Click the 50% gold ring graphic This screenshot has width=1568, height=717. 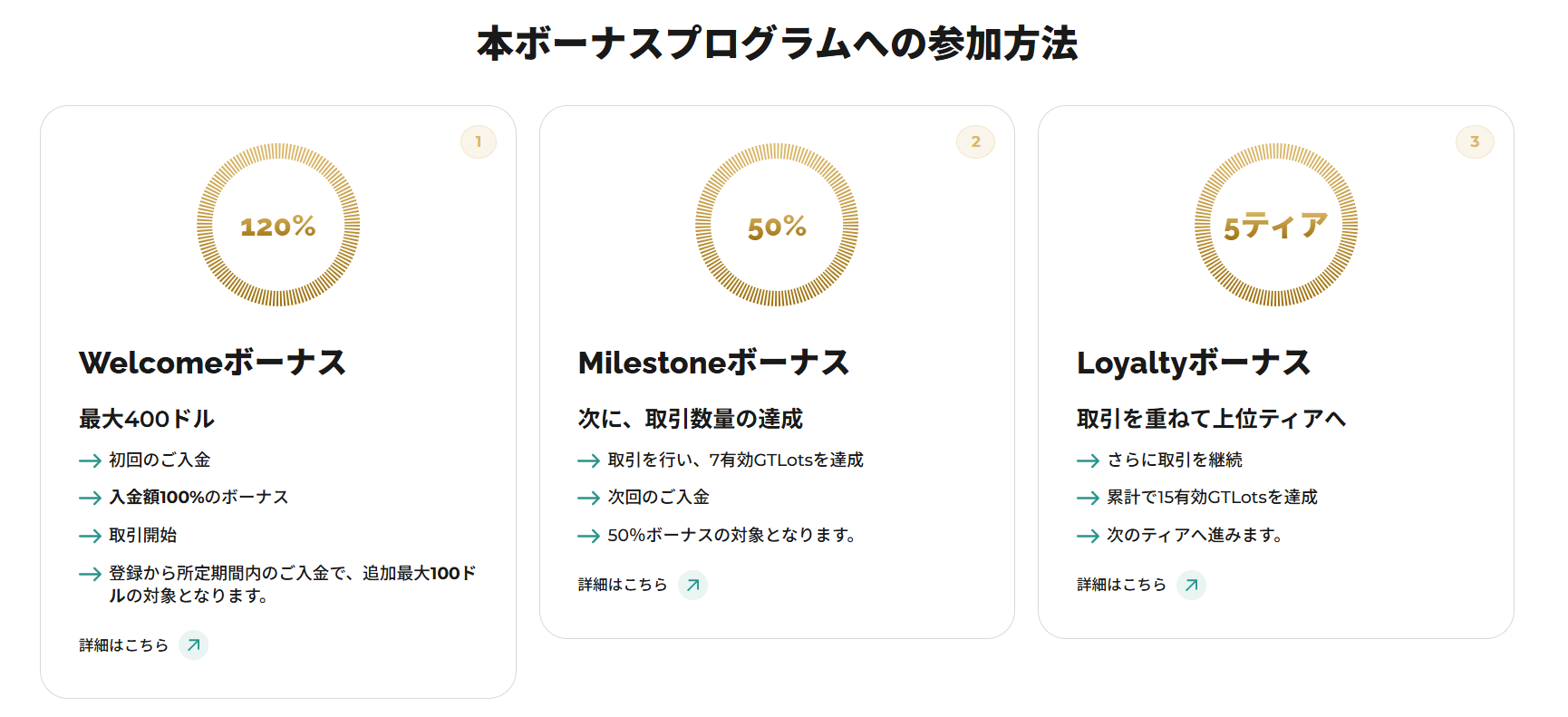click(777, 225)
